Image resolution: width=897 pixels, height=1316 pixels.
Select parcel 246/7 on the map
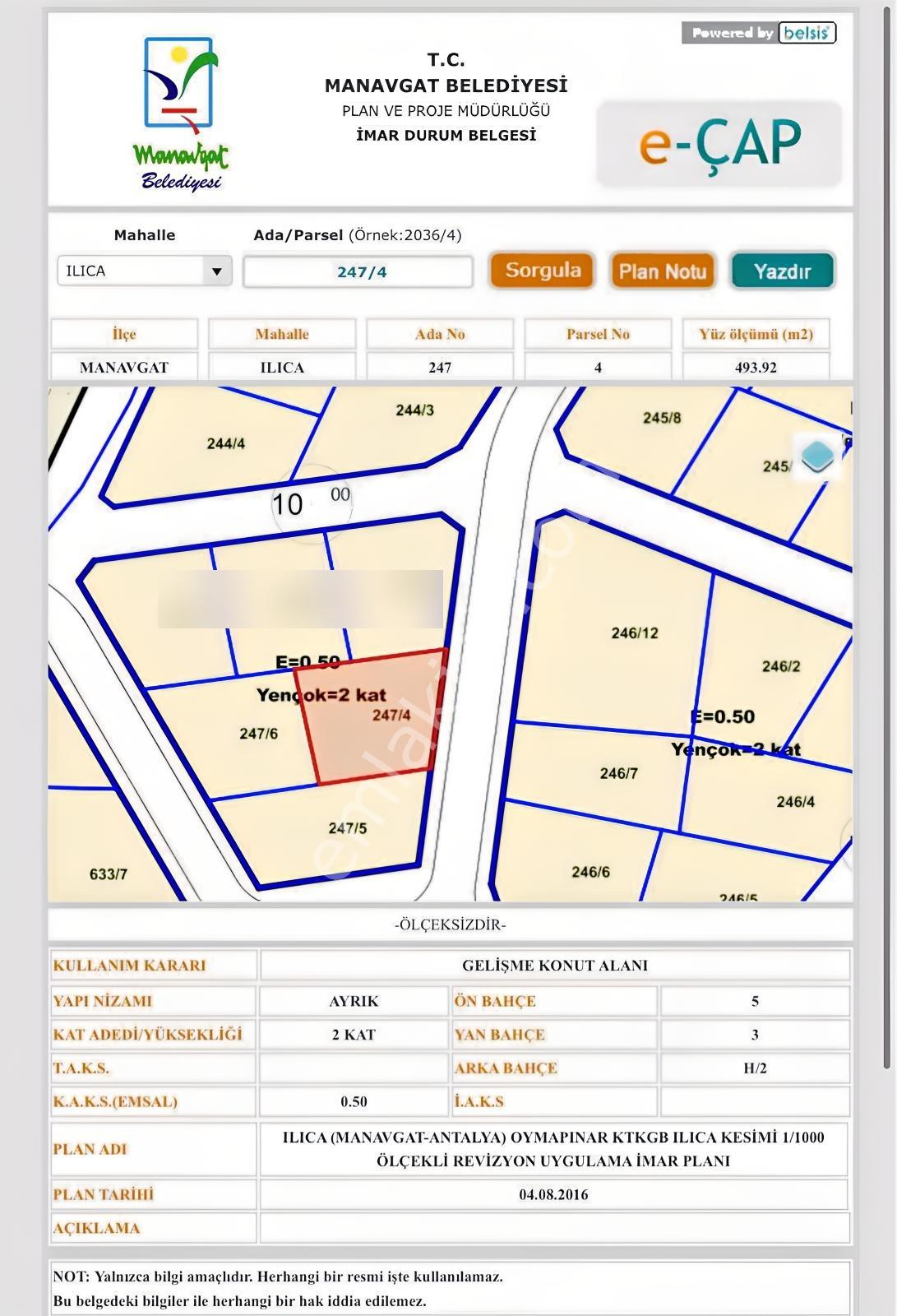coord(619,774)
